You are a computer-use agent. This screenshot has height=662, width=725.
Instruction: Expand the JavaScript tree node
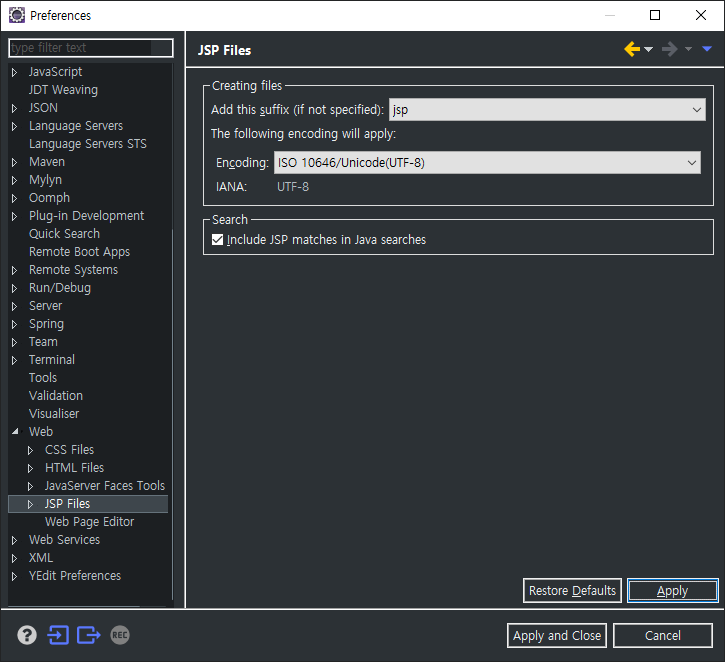point(14,72)
